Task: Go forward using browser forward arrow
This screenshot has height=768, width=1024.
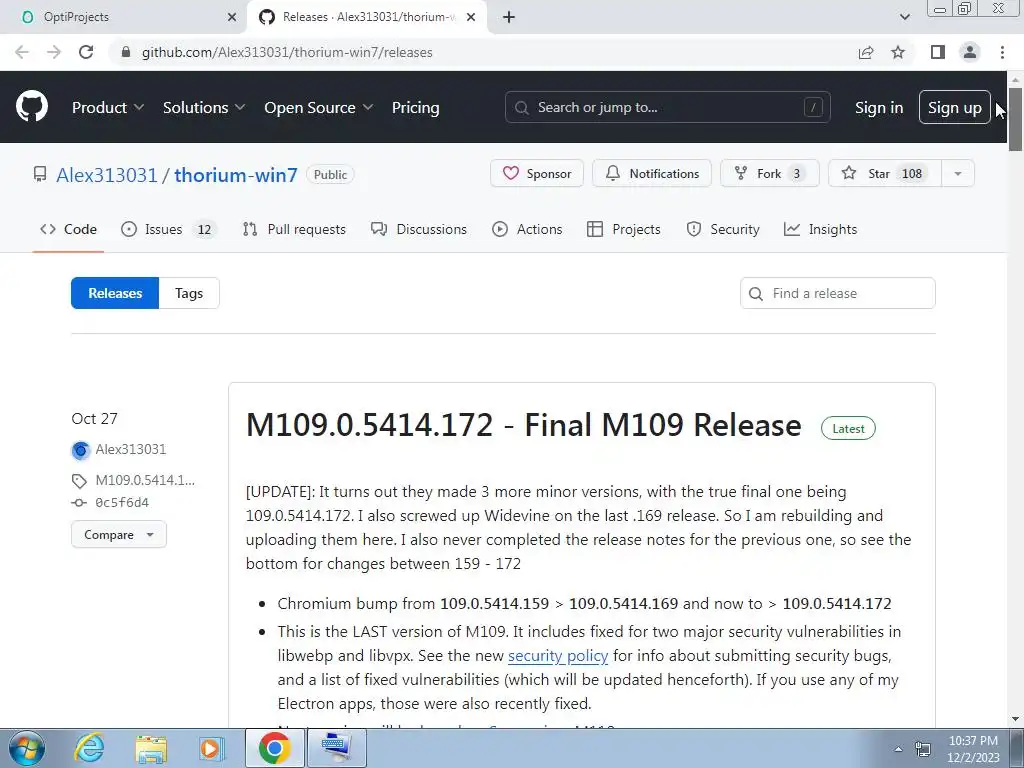Action: [54, 52]
